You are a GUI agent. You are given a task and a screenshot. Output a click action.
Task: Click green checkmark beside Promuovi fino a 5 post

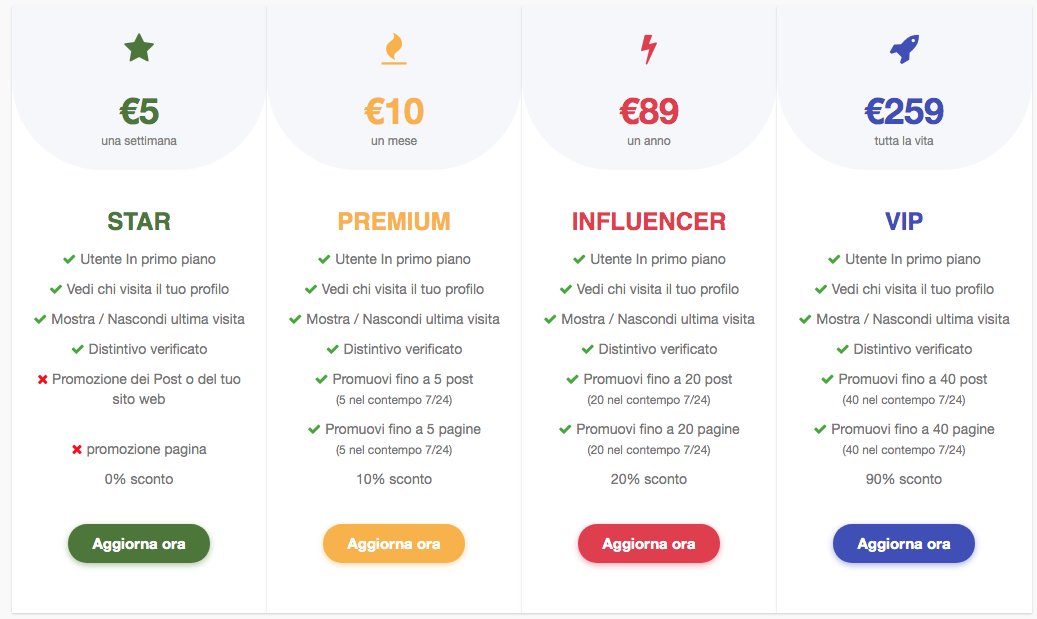pyautogui.click(x=321, y=380)
